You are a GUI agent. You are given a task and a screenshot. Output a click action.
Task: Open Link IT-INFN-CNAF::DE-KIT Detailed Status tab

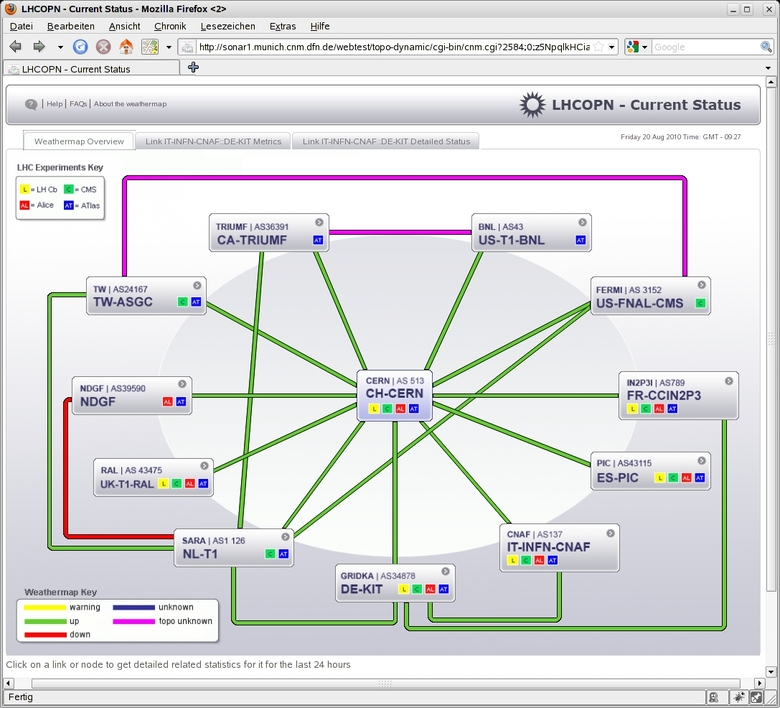386,141
